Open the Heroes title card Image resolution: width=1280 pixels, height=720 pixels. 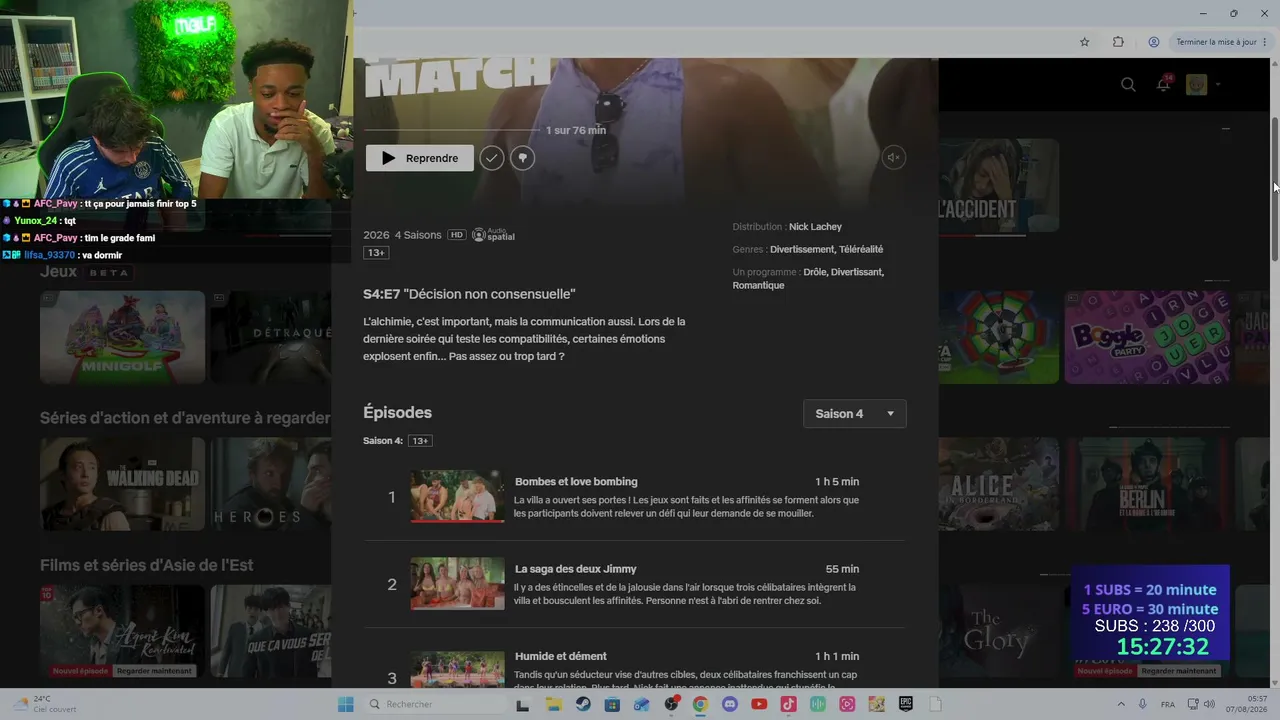270,484
